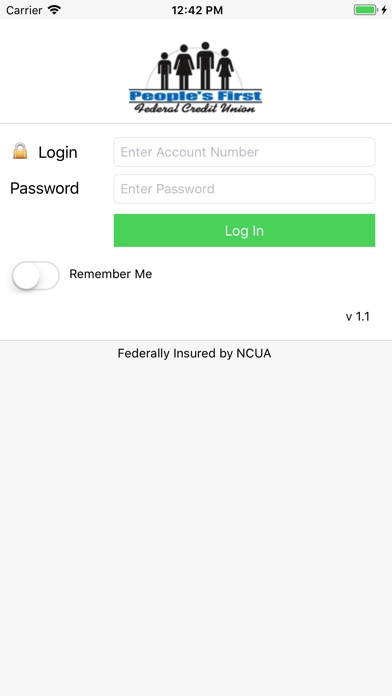Tap the People's First Federal Credit Union logo
This screenshot has height=696, width=392.
195,78
